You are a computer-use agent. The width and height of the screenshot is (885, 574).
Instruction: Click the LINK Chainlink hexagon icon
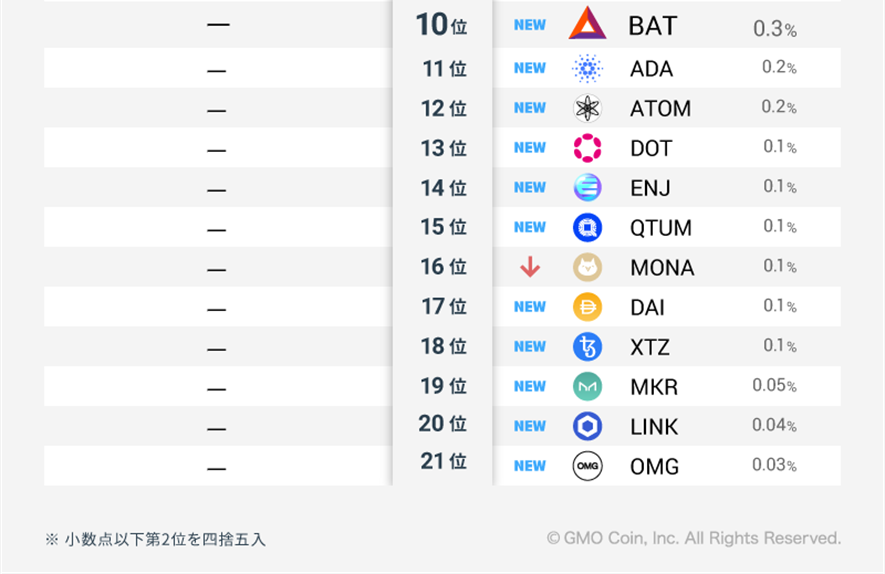coord(587,426)
